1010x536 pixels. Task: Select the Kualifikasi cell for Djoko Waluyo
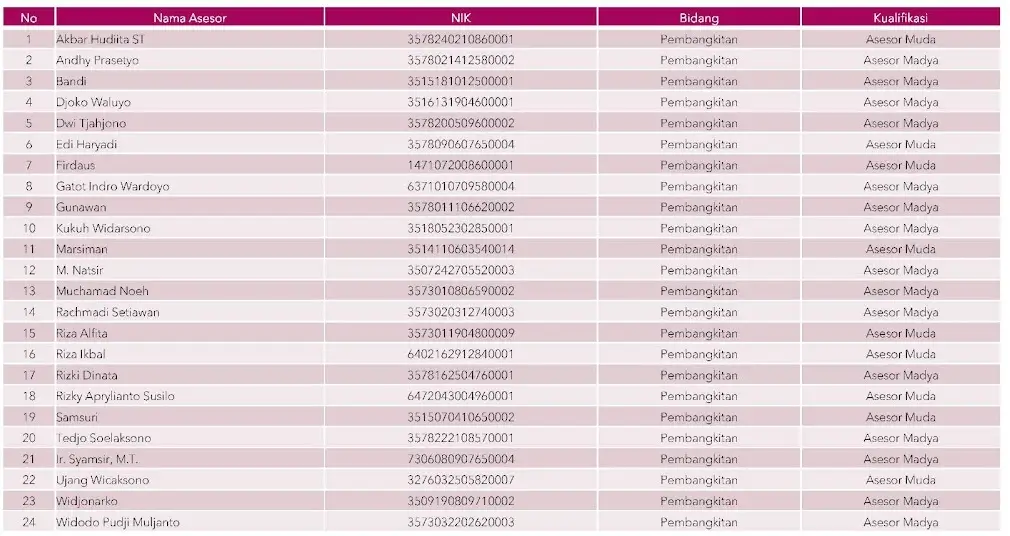tap(900, 102)
